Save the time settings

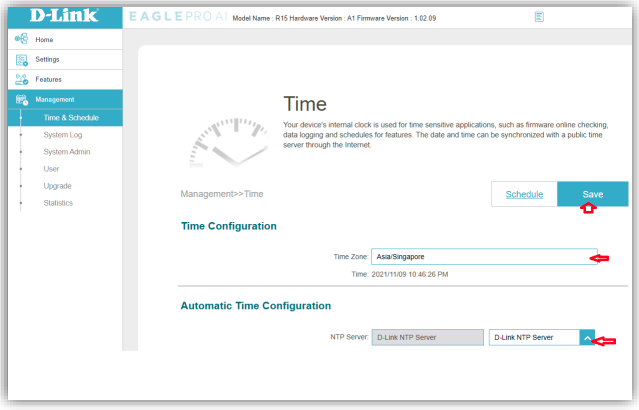point(592,194)
